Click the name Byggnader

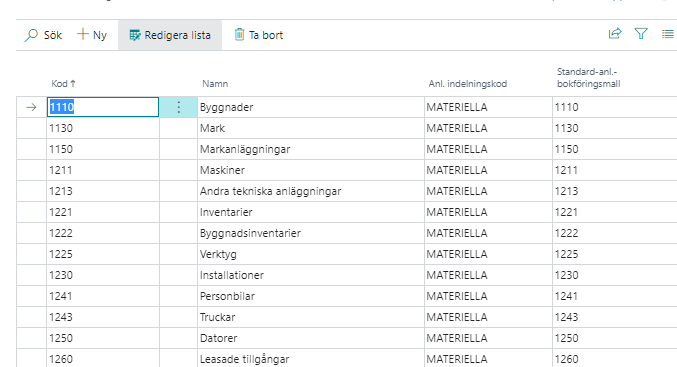226,108
